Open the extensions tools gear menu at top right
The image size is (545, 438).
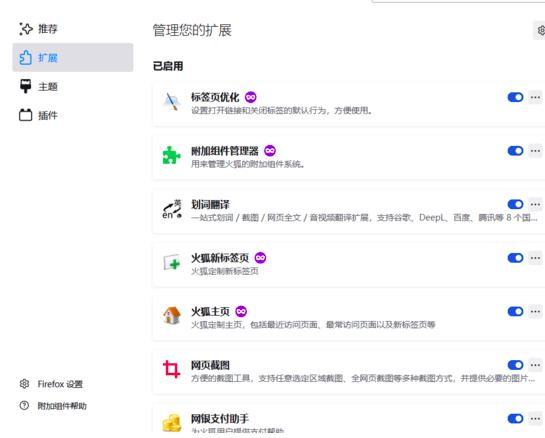coord(540,30)
